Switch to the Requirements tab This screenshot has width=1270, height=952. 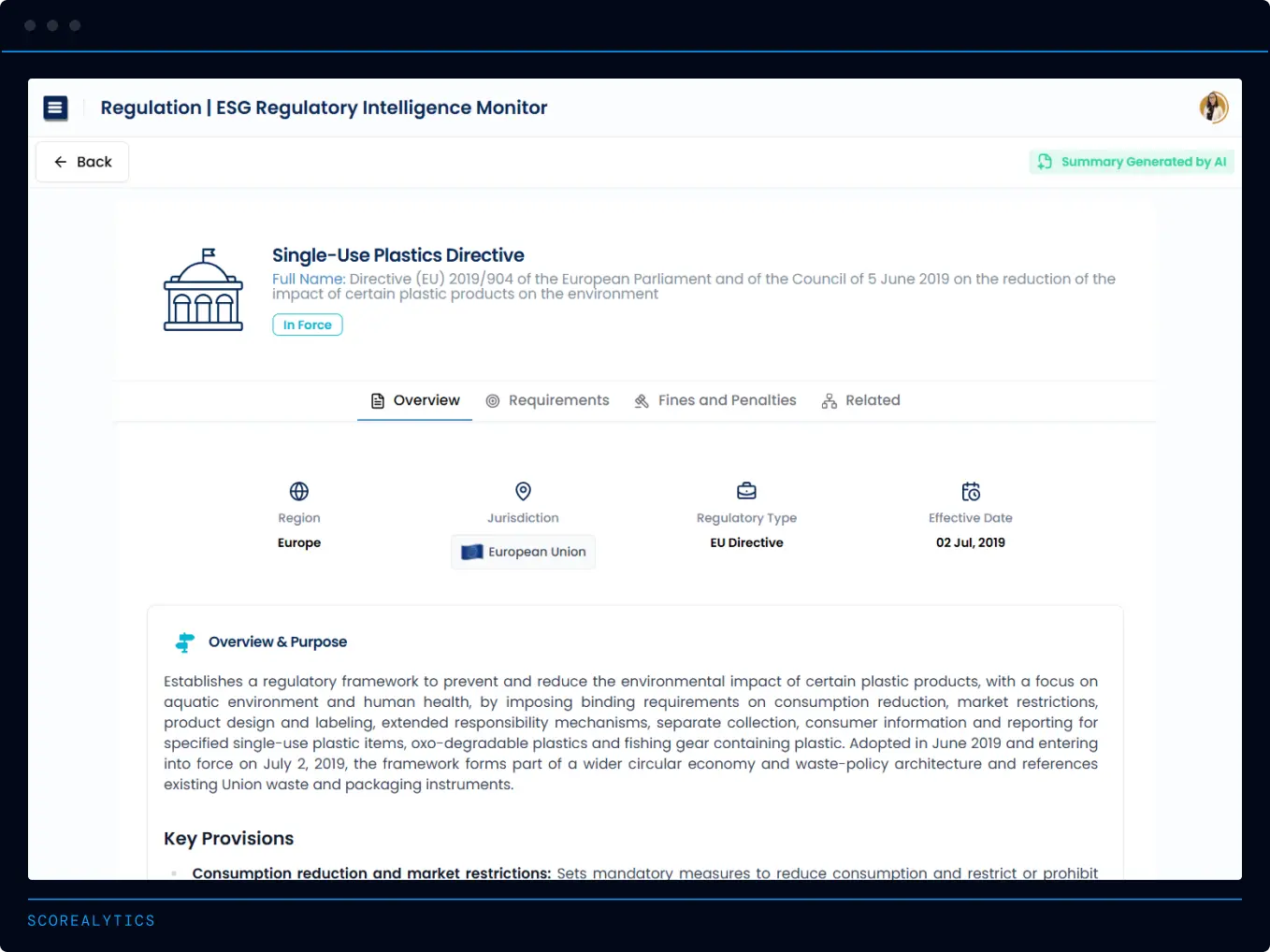[x=547, y=400]
